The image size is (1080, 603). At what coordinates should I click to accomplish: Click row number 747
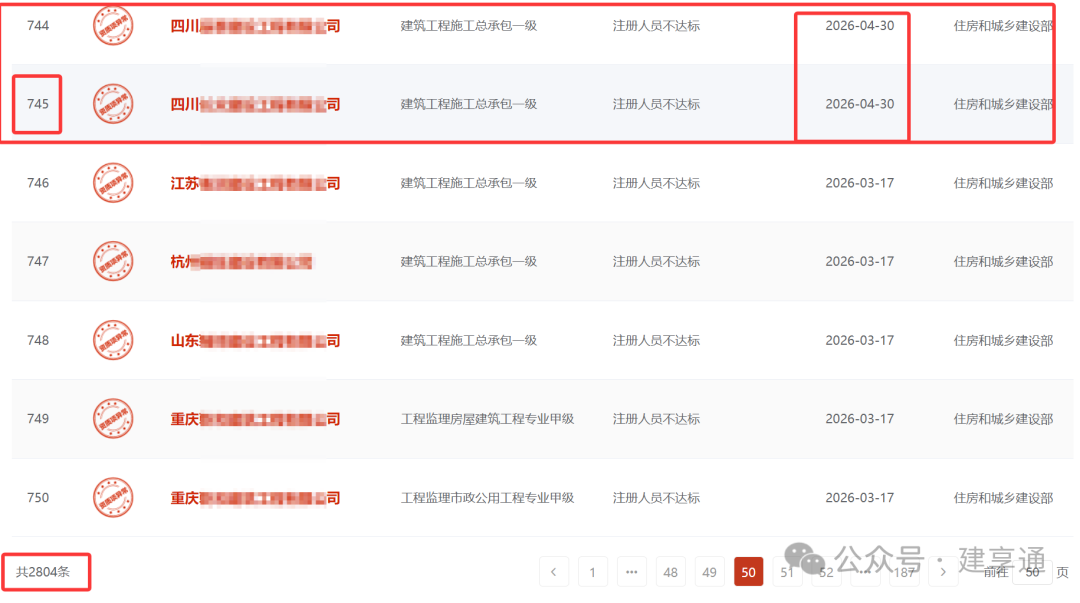click(x=38, y=261)
